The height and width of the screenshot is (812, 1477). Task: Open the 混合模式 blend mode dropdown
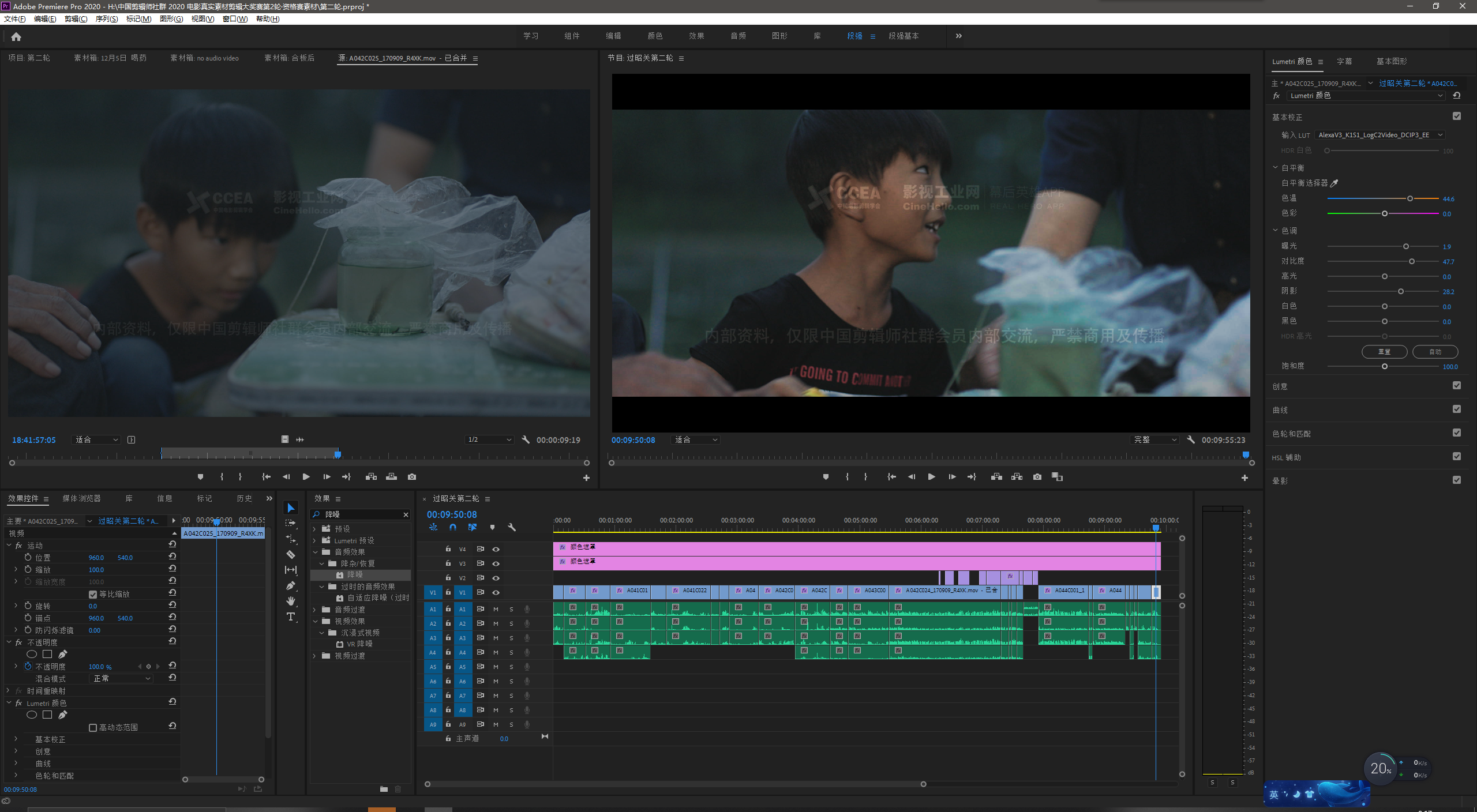tap(122, 679)
